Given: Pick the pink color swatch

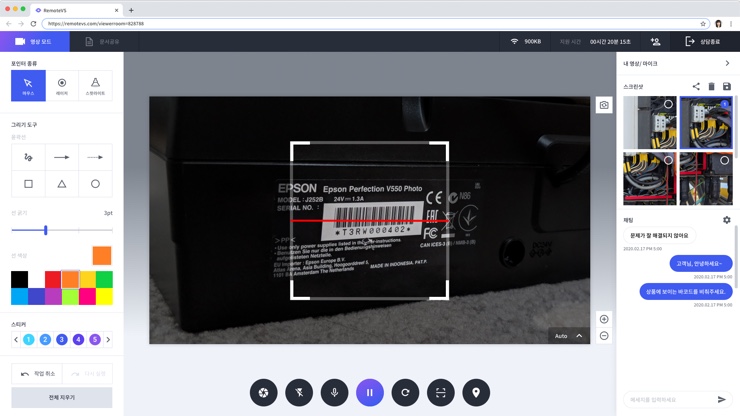Looking at the screenshot, I should click(x=87, y=297).
